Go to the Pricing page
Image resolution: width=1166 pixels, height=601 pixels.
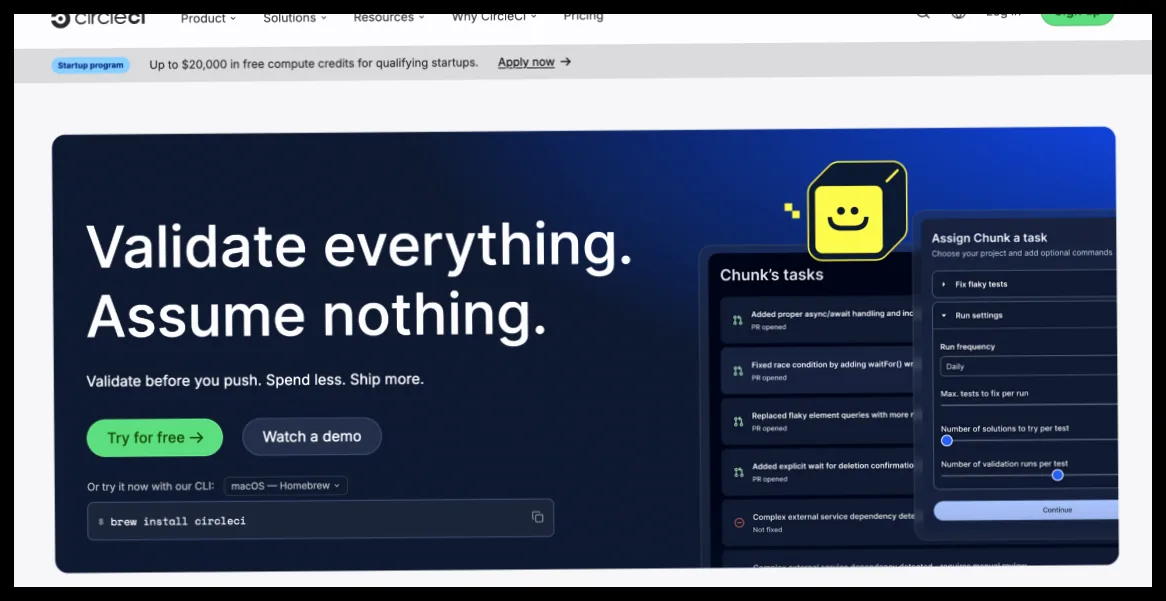(583, 17)
